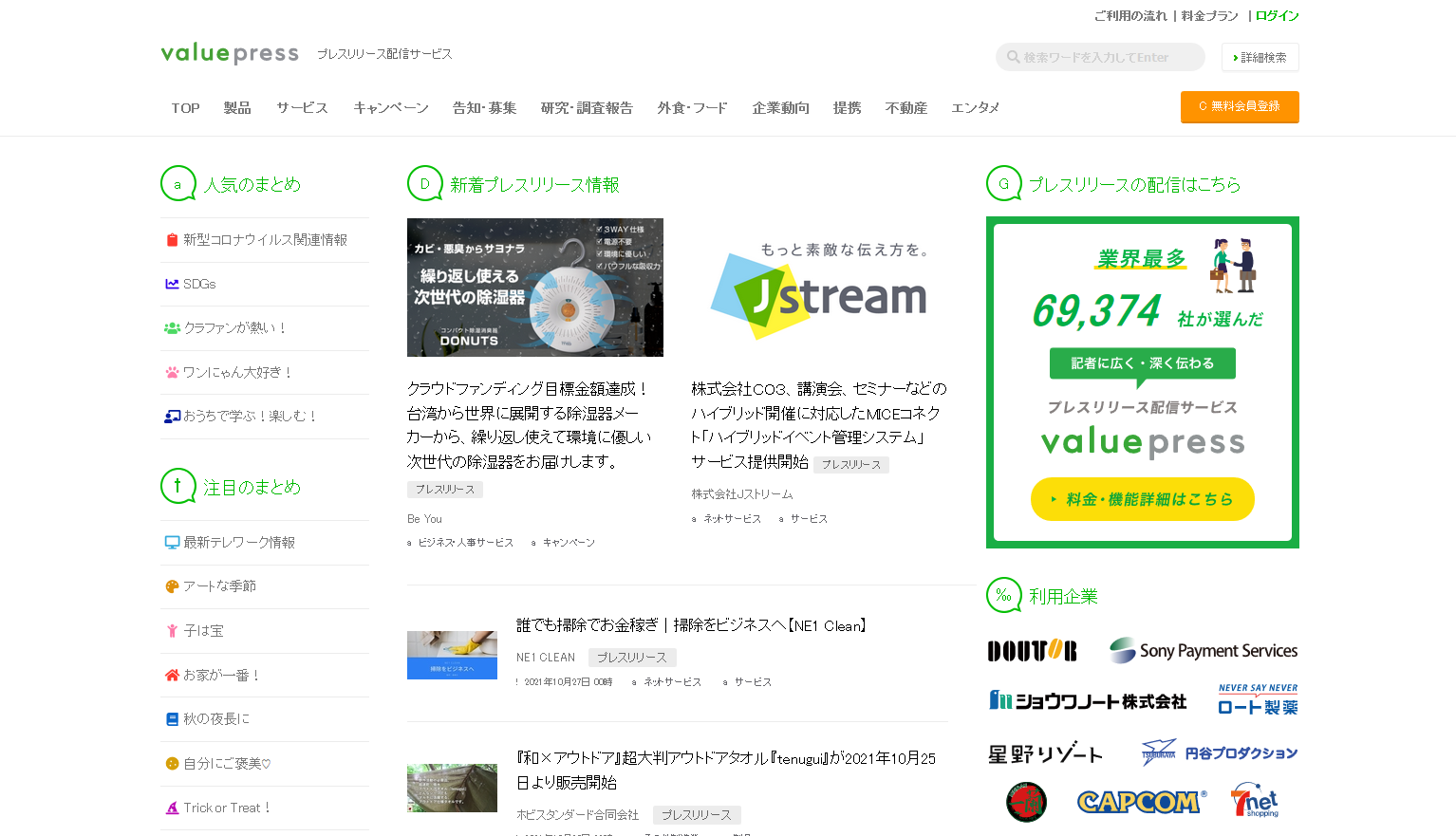
Task: Open the DONUTS dehumidifier article thumbnail
Action: pyautogui.click(x=535, y=288)
